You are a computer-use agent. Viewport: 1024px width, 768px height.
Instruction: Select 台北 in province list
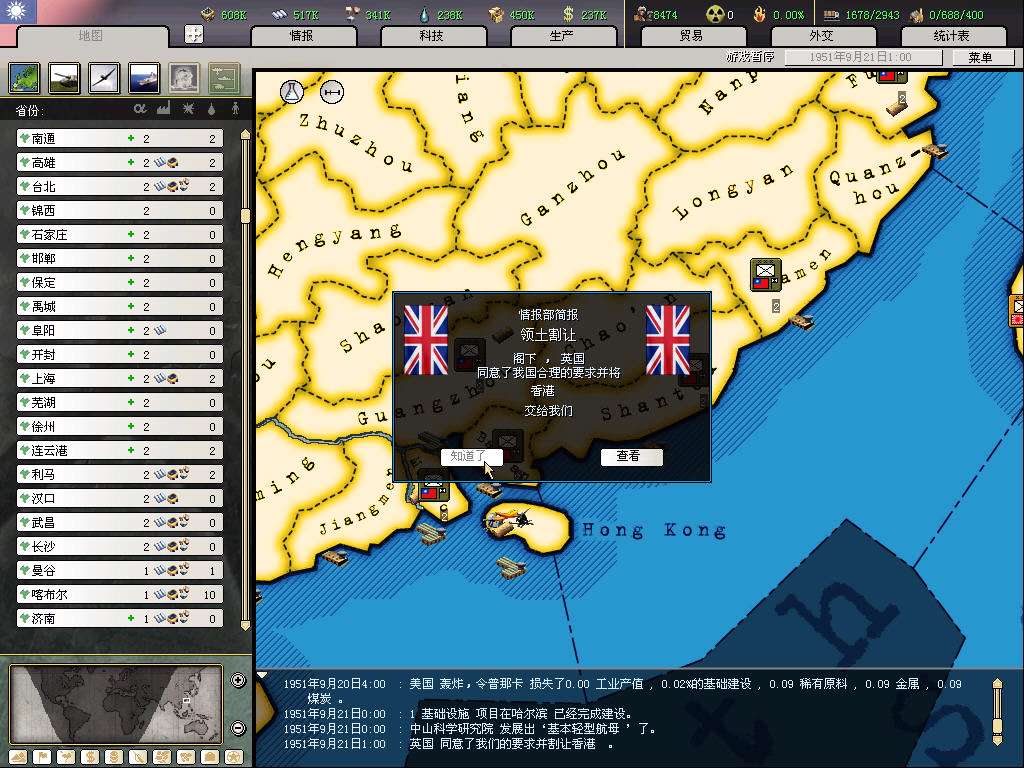[120, 187]
